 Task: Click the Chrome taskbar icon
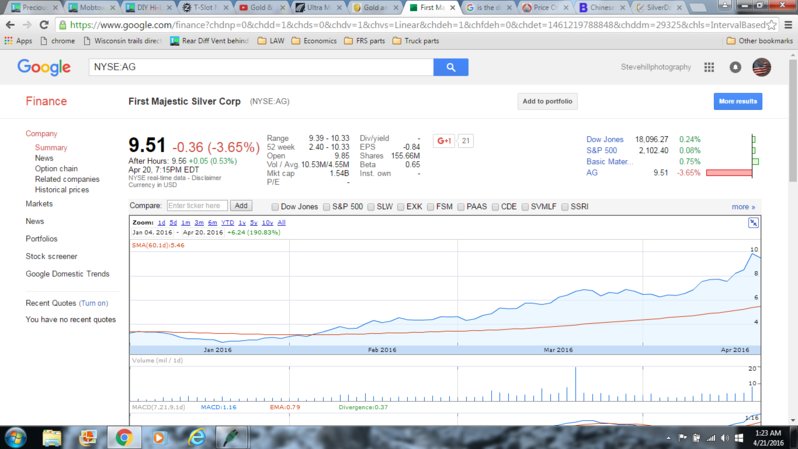(x=123, y=437)
